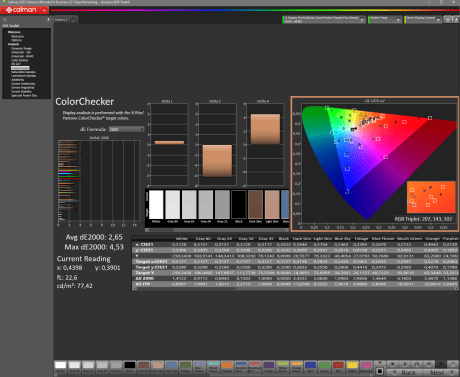The height and width of the screenshot is (377, 460).
Task: Select White swatch in bottom patch bar
Action: click(x=60, y=367)
